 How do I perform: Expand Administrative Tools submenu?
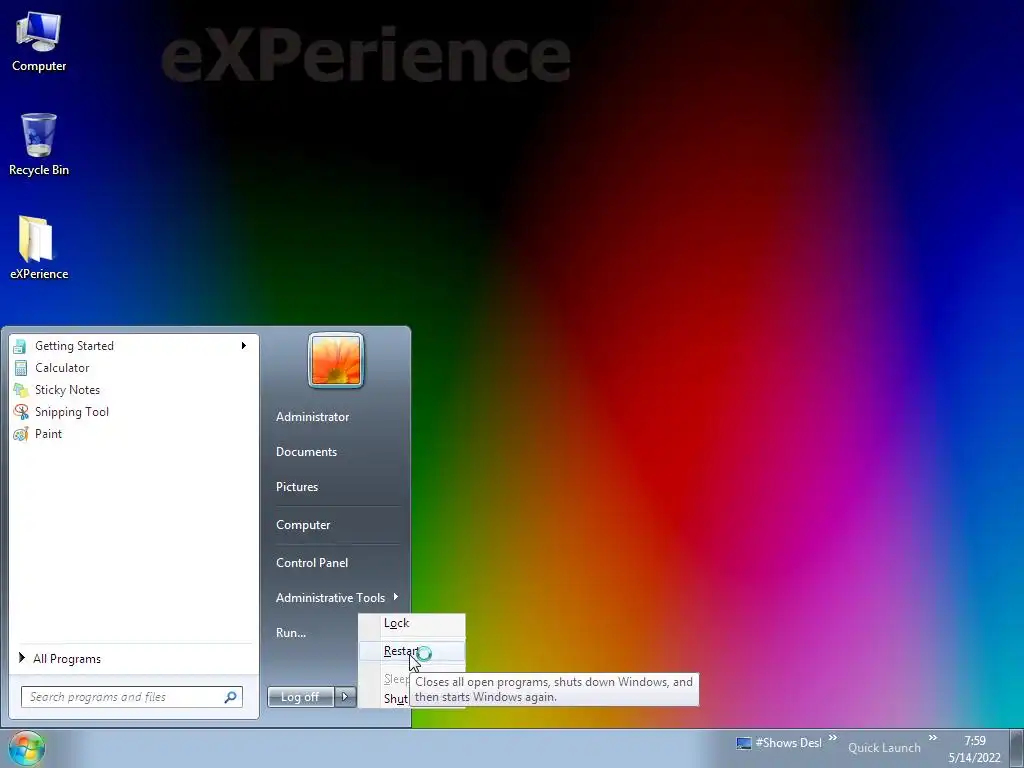click(x=337, y=598)
